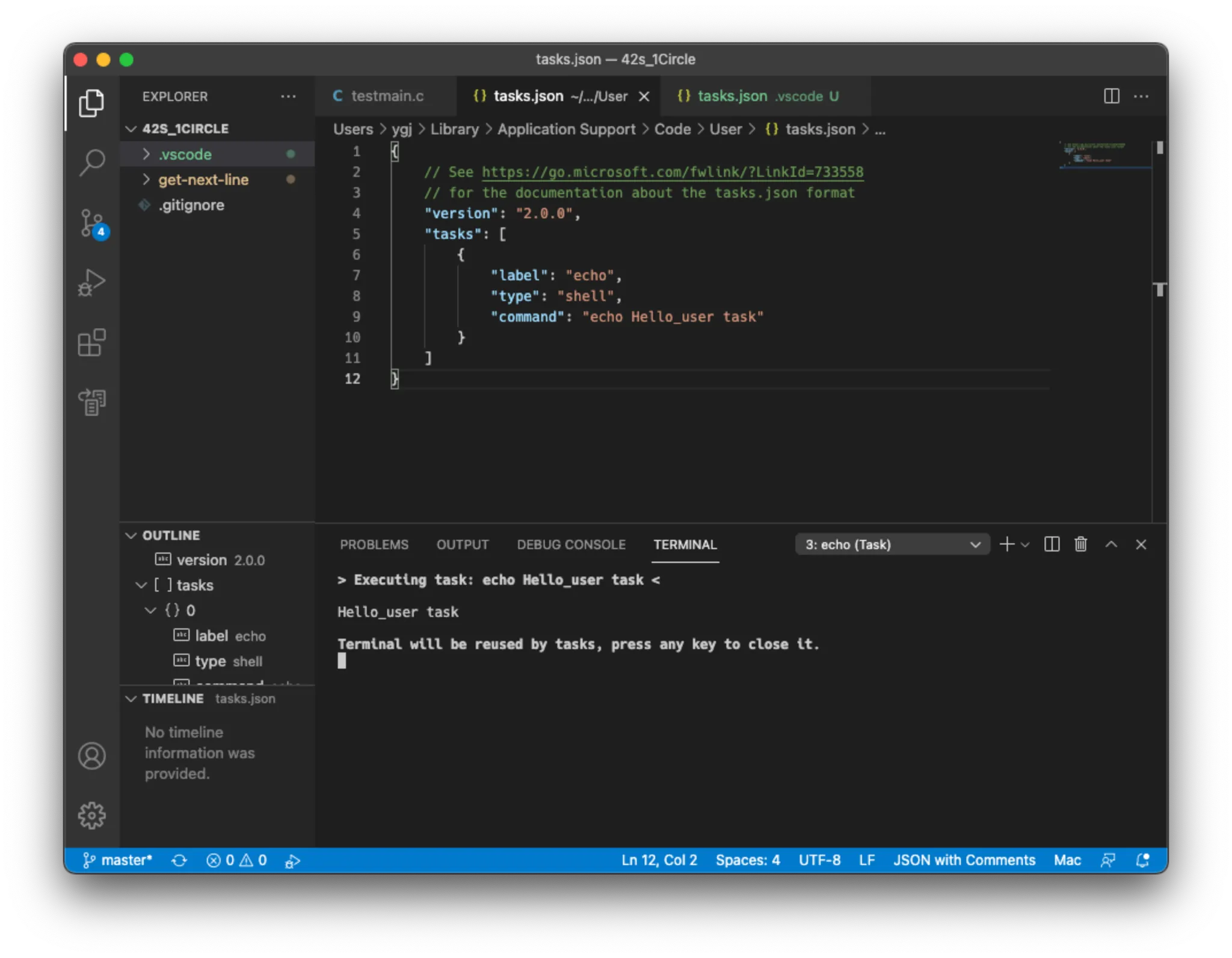Open the go.microsoft.com documentation link
The width and height of the screenshot is (1232, 958).
[x=672, y=172]
